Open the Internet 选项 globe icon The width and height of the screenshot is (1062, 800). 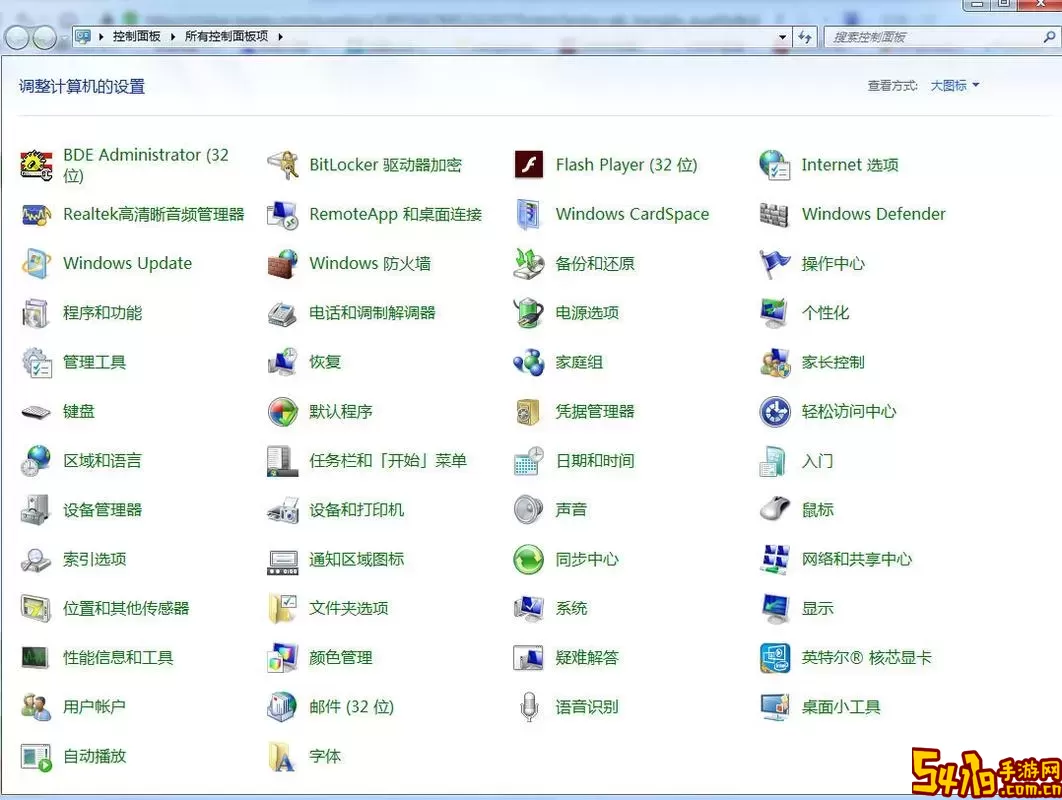(x=775, y=165)
